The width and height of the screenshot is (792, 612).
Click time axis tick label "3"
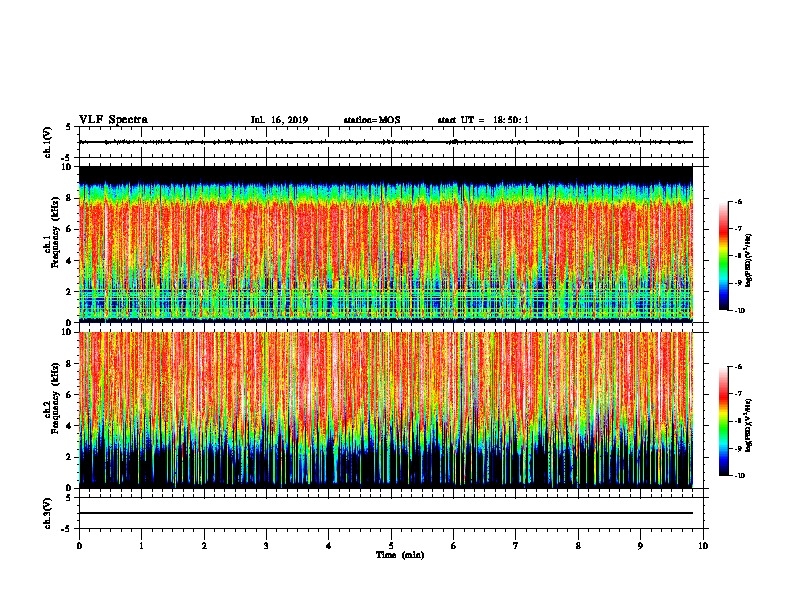pos(266,546)
